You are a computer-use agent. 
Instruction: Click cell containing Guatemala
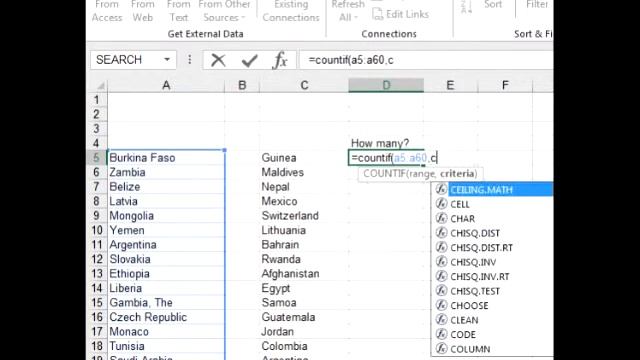tap(304, 317)
